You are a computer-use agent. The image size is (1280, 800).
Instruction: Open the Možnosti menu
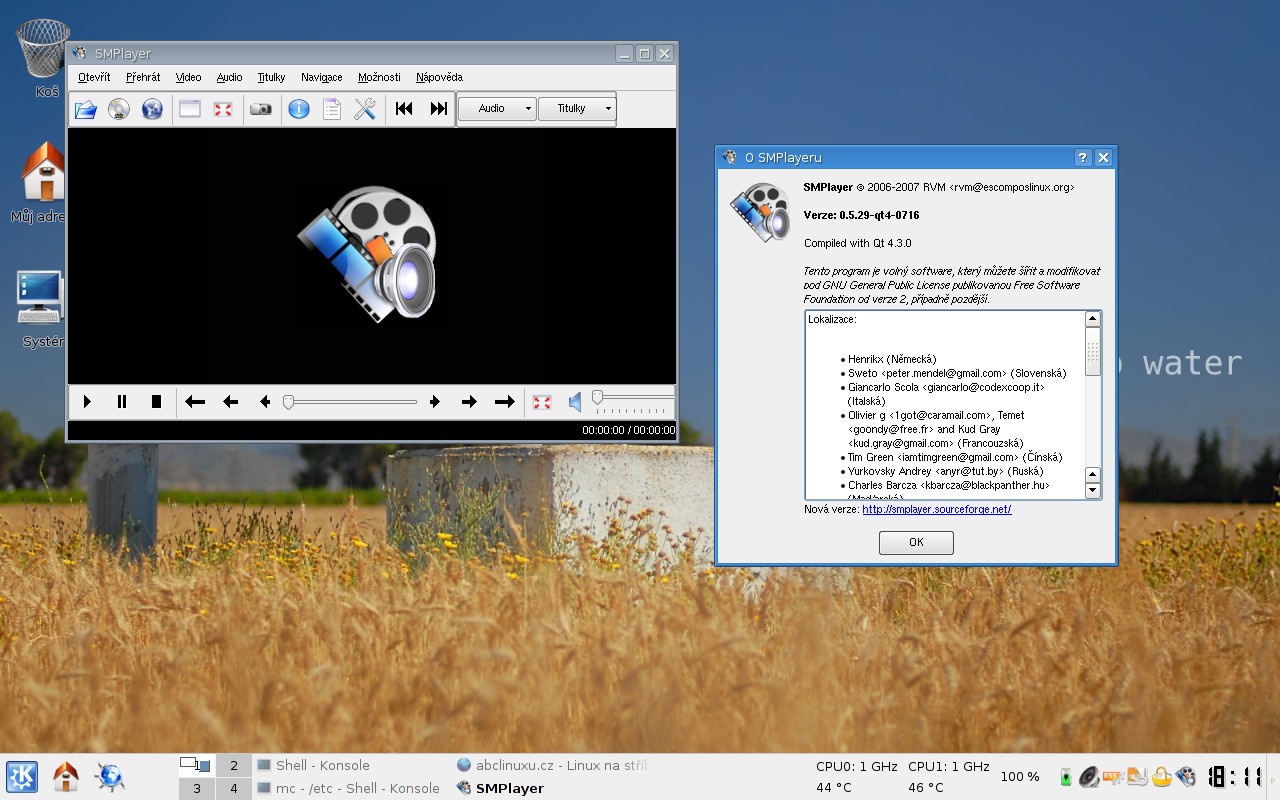pyautogui.click(x=379, y=77)
